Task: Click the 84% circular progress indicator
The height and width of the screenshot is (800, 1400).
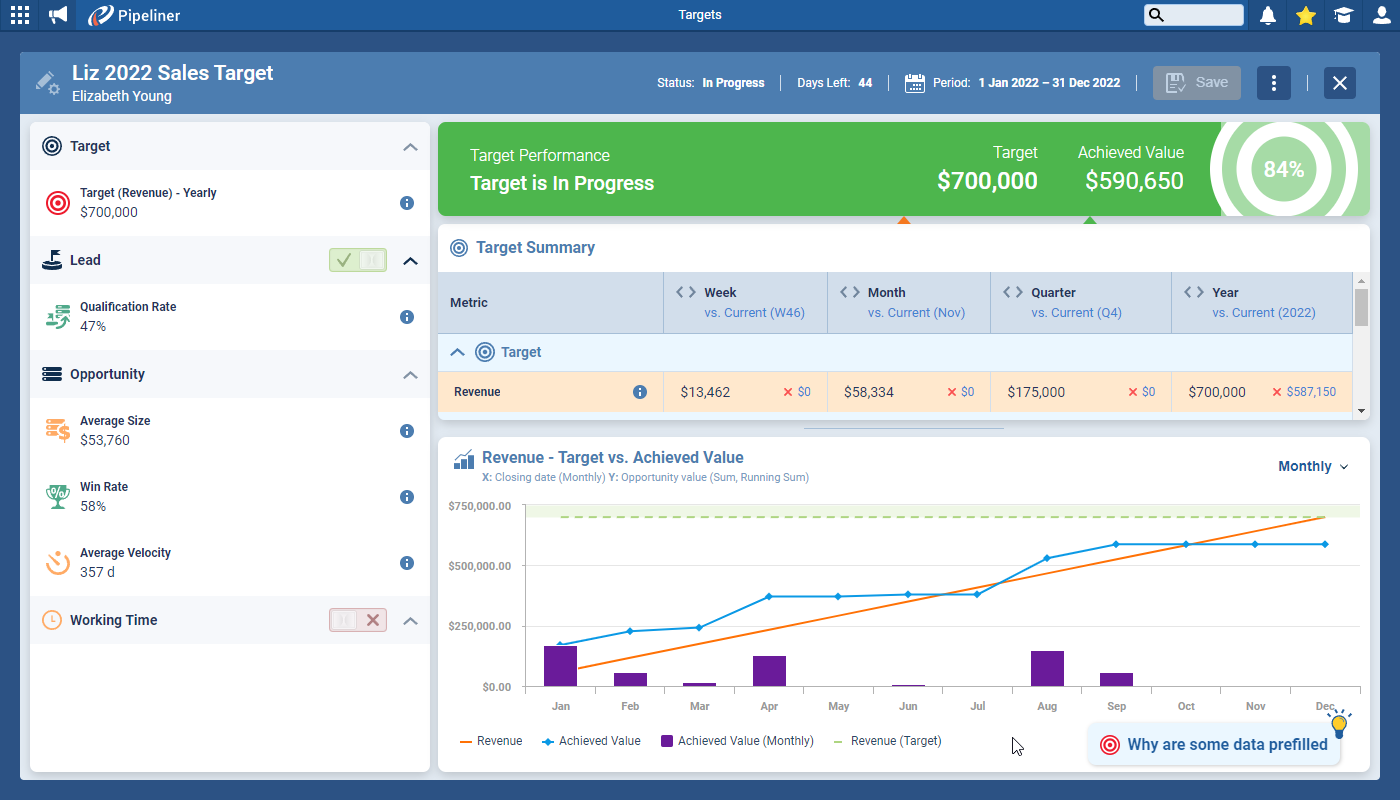Action: tap(1286, 169)
